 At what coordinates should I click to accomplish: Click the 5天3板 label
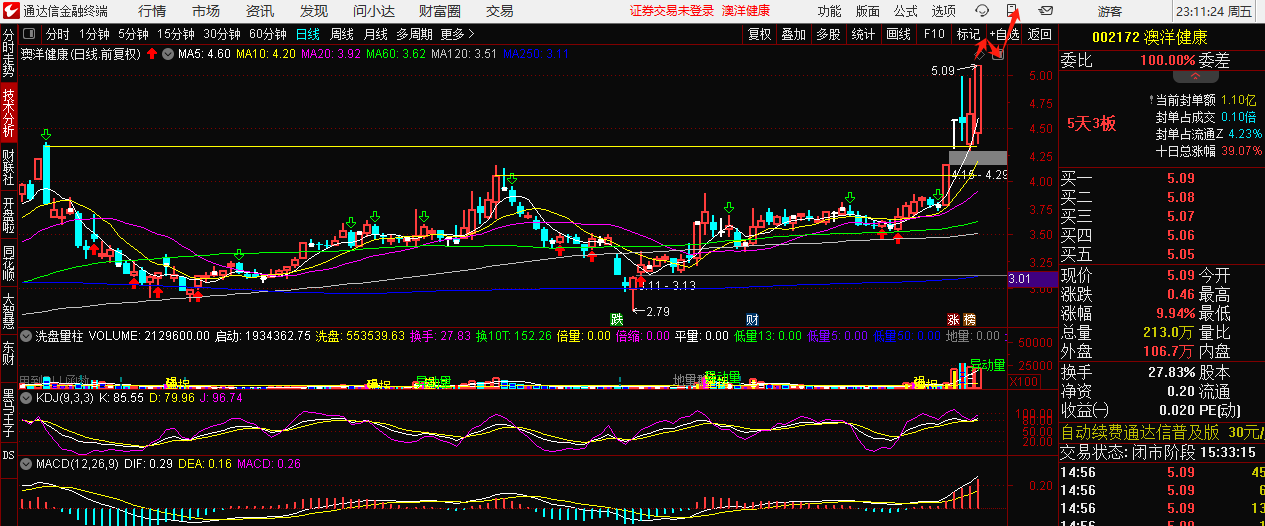pos(1092,124)
